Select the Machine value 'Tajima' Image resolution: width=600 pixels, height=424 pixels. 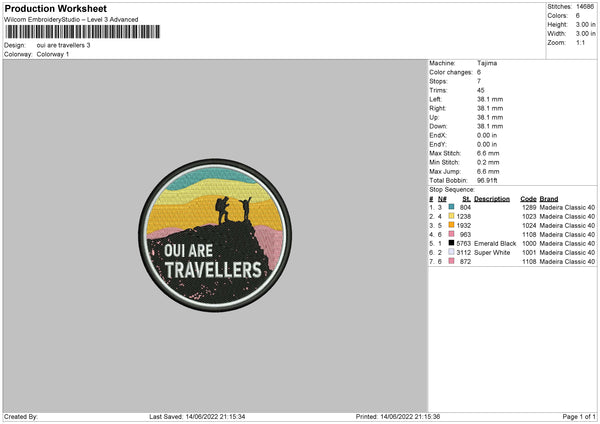(487, 63)
